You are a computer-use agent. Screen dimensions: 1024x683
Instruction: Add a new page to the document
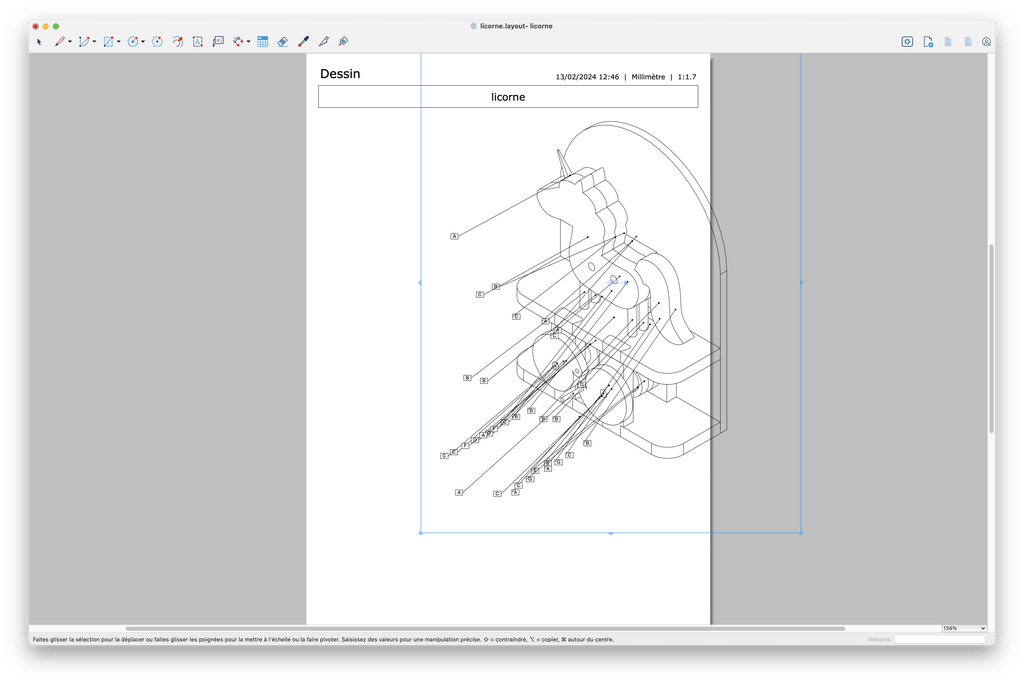click(928, 42)
